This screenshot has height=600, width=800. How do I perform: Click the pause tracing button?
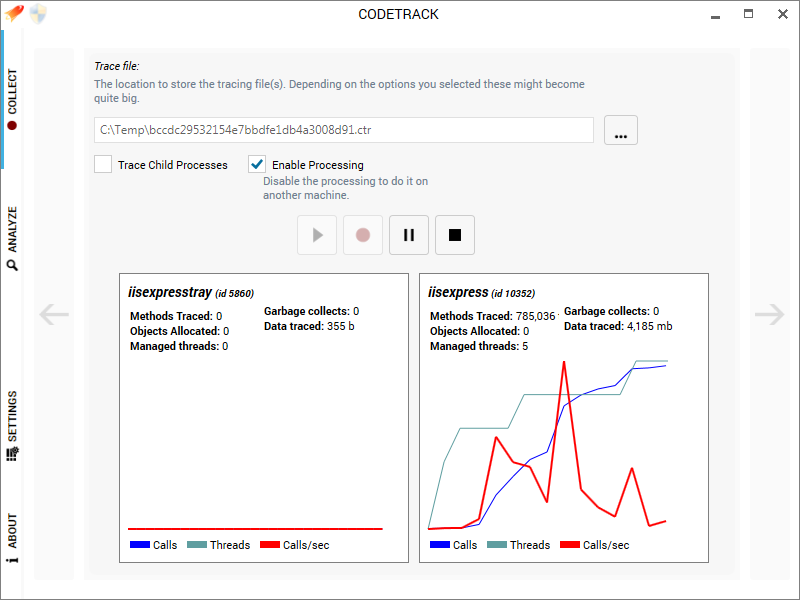[409, 235]
